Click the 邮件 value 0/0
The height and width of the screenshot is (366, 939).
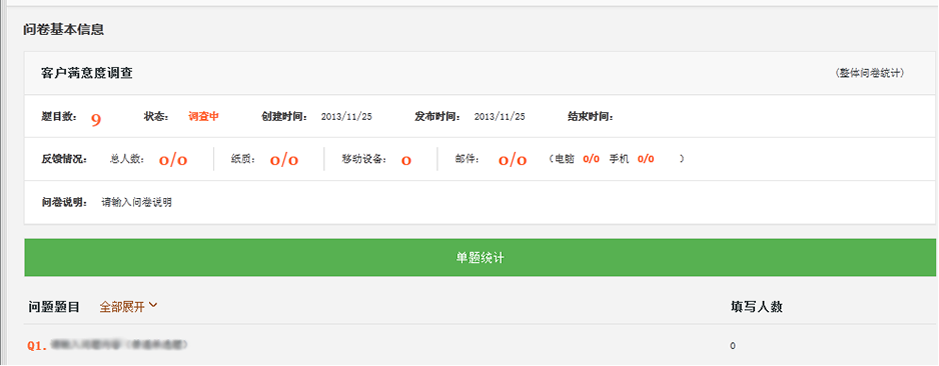(513, 159)
